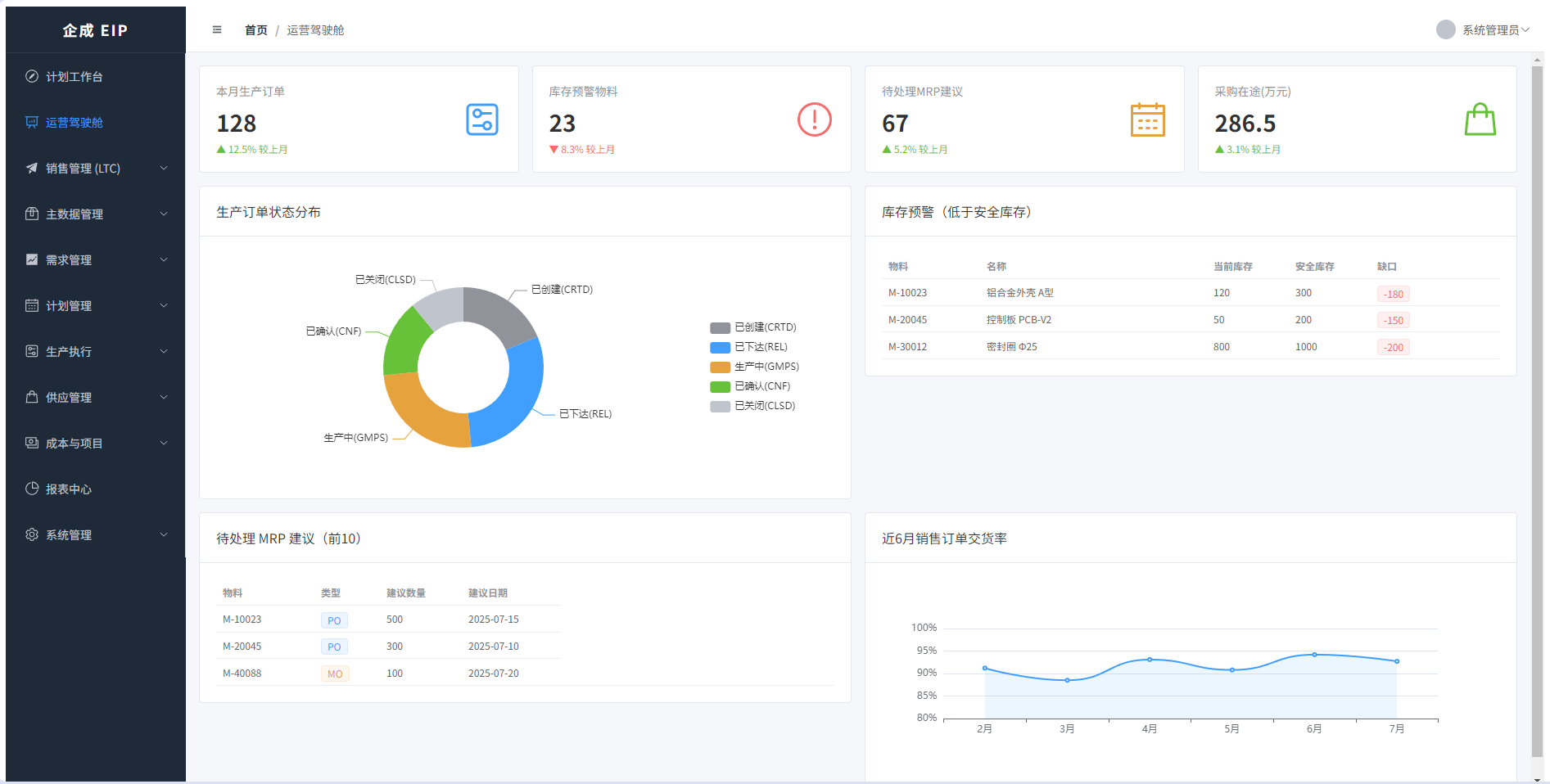
Task: Click the 4月 data point on delivery chart
Action: (1150, 660)
